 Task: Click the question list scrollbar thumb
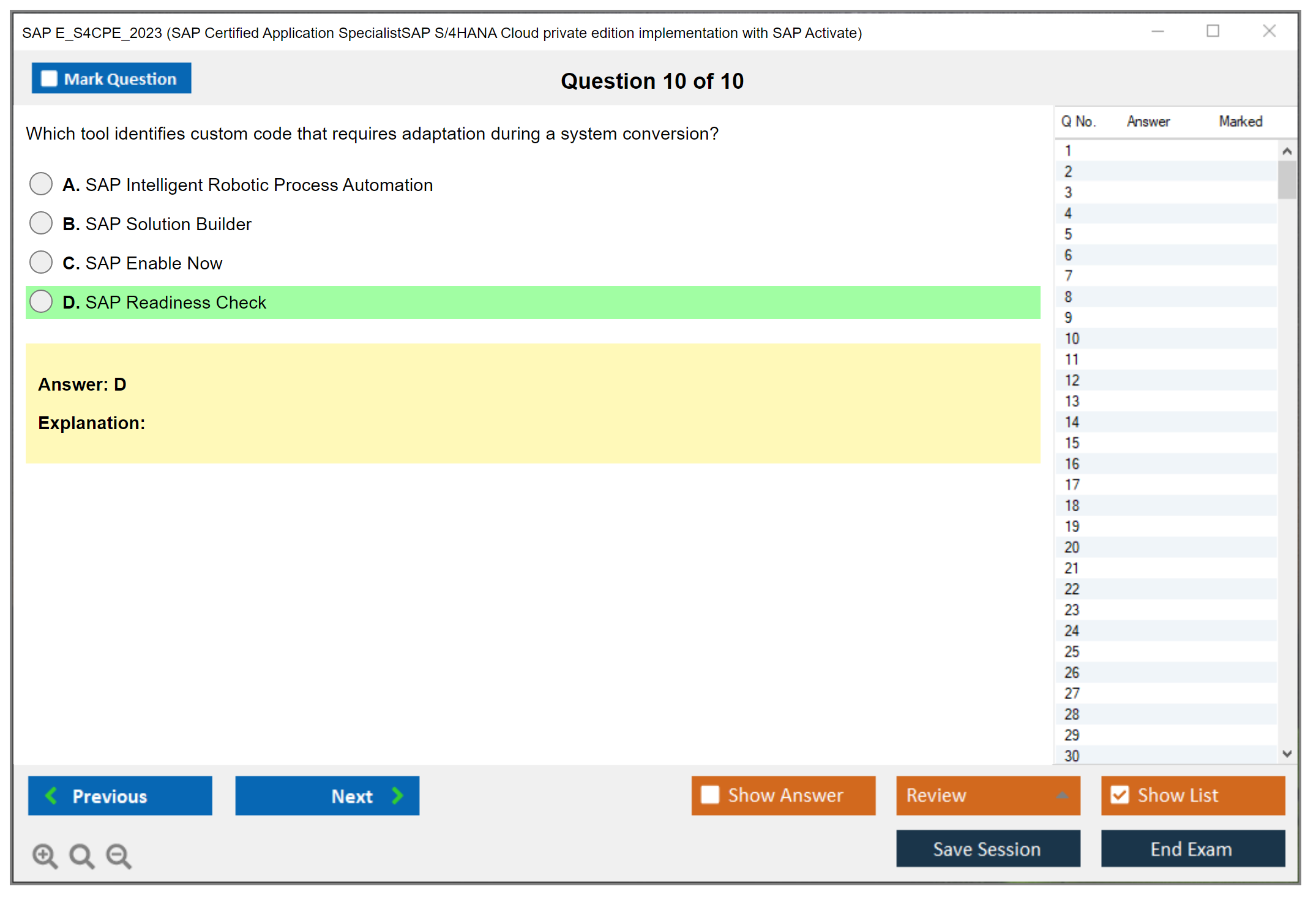click(x=1287, y=180)
